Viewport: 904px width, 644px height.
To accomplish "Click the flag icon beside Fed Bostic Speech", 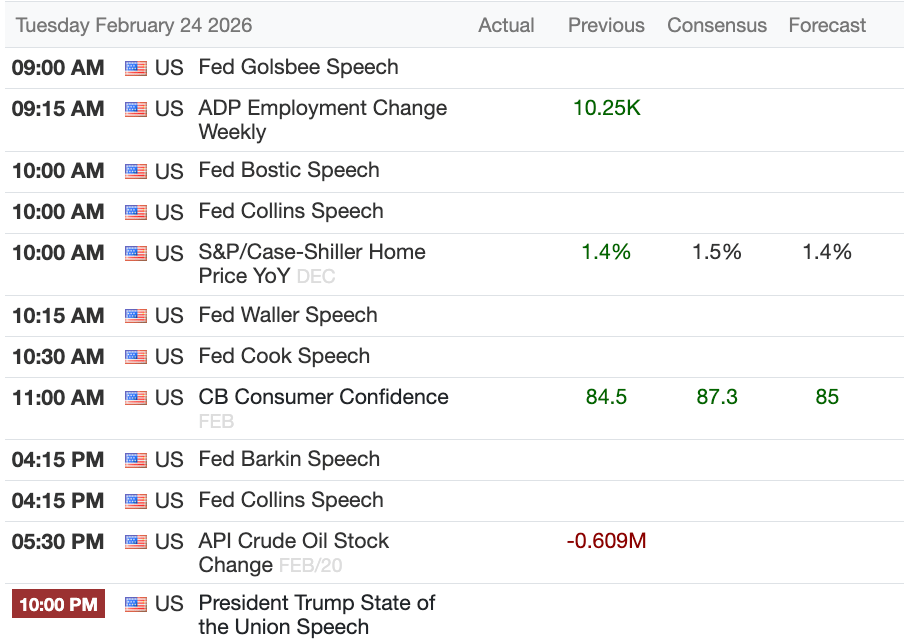I will click(x=136, y=172).
